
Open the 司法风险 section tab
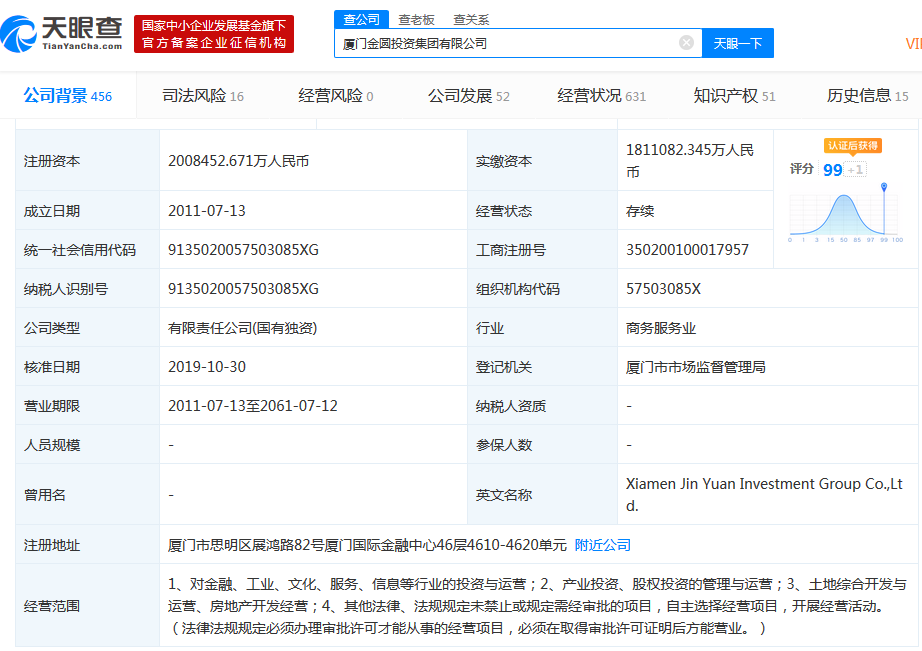click(x=203, y=96)
